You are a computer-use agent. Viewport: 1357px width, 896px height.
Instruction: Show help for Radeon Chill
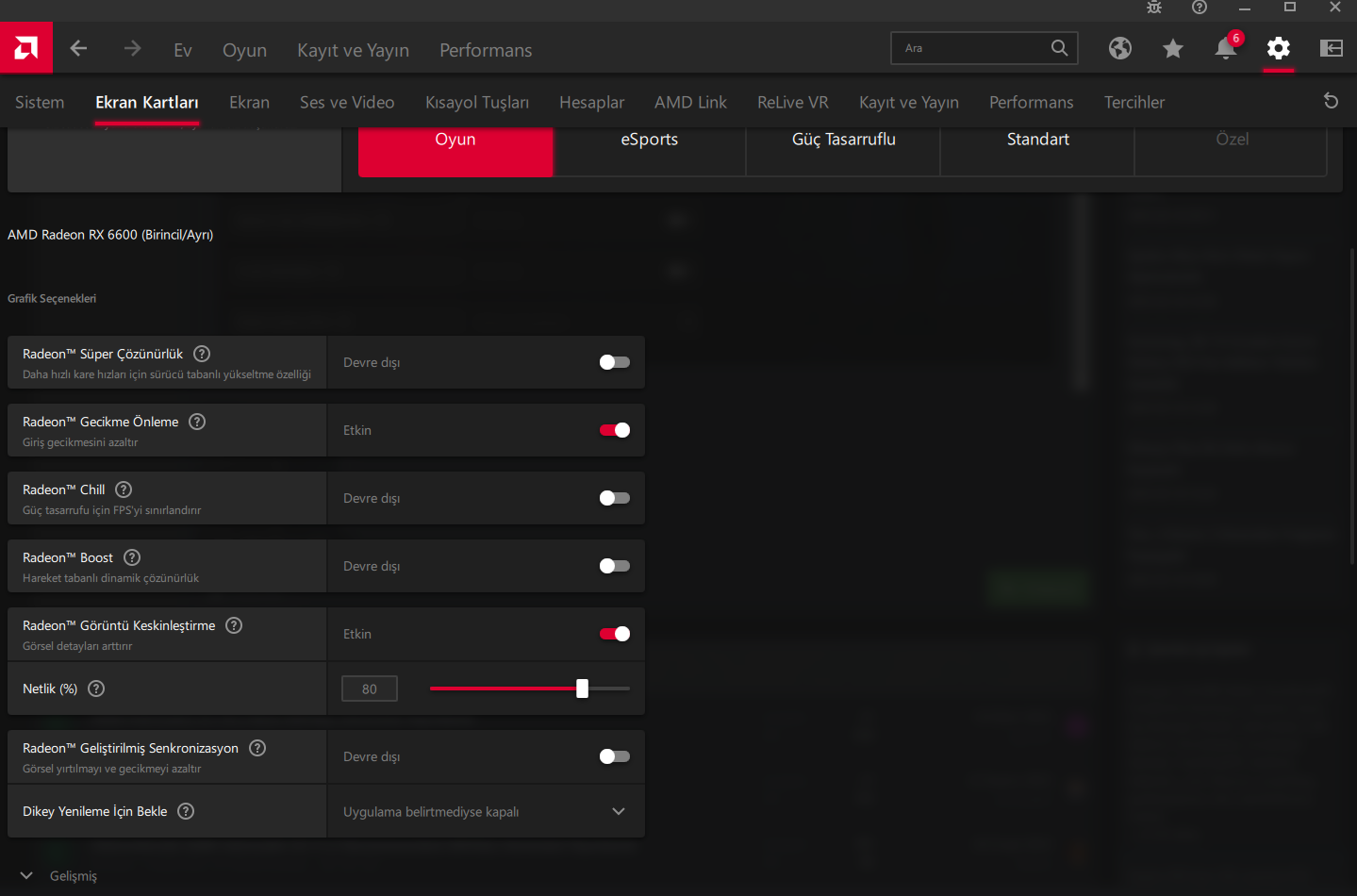tap(124, 489)
